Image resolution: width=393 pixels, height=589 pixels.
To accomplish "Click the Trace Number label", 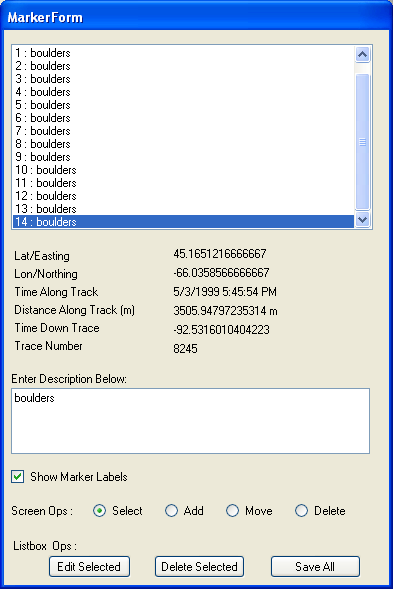I will click(48, 346).
